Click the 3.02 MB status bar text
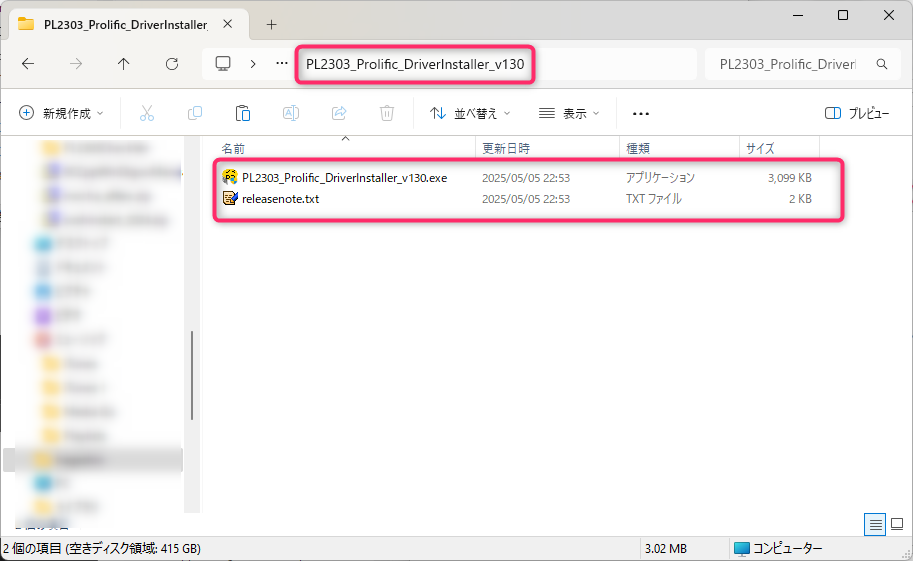 666,548
